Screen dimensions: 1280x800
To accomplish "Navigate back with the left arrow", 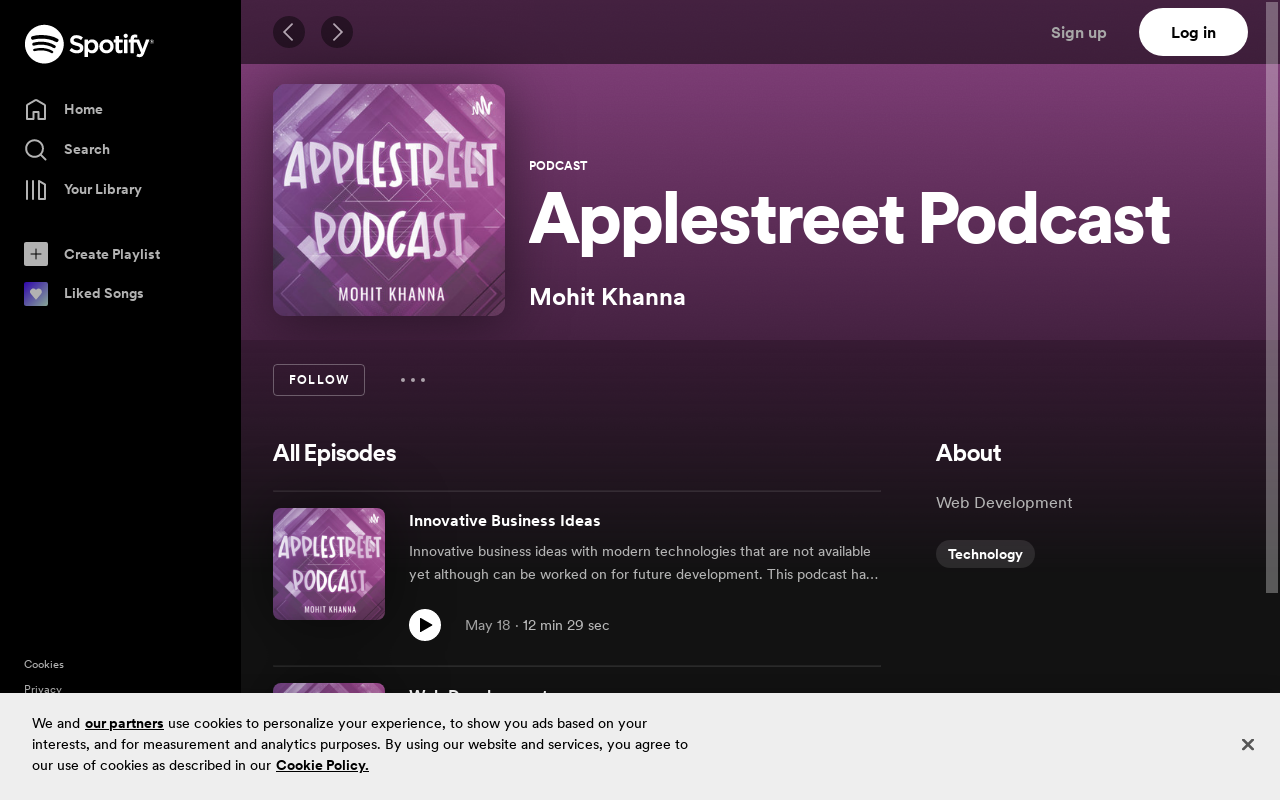I will (x=289, y=32).
